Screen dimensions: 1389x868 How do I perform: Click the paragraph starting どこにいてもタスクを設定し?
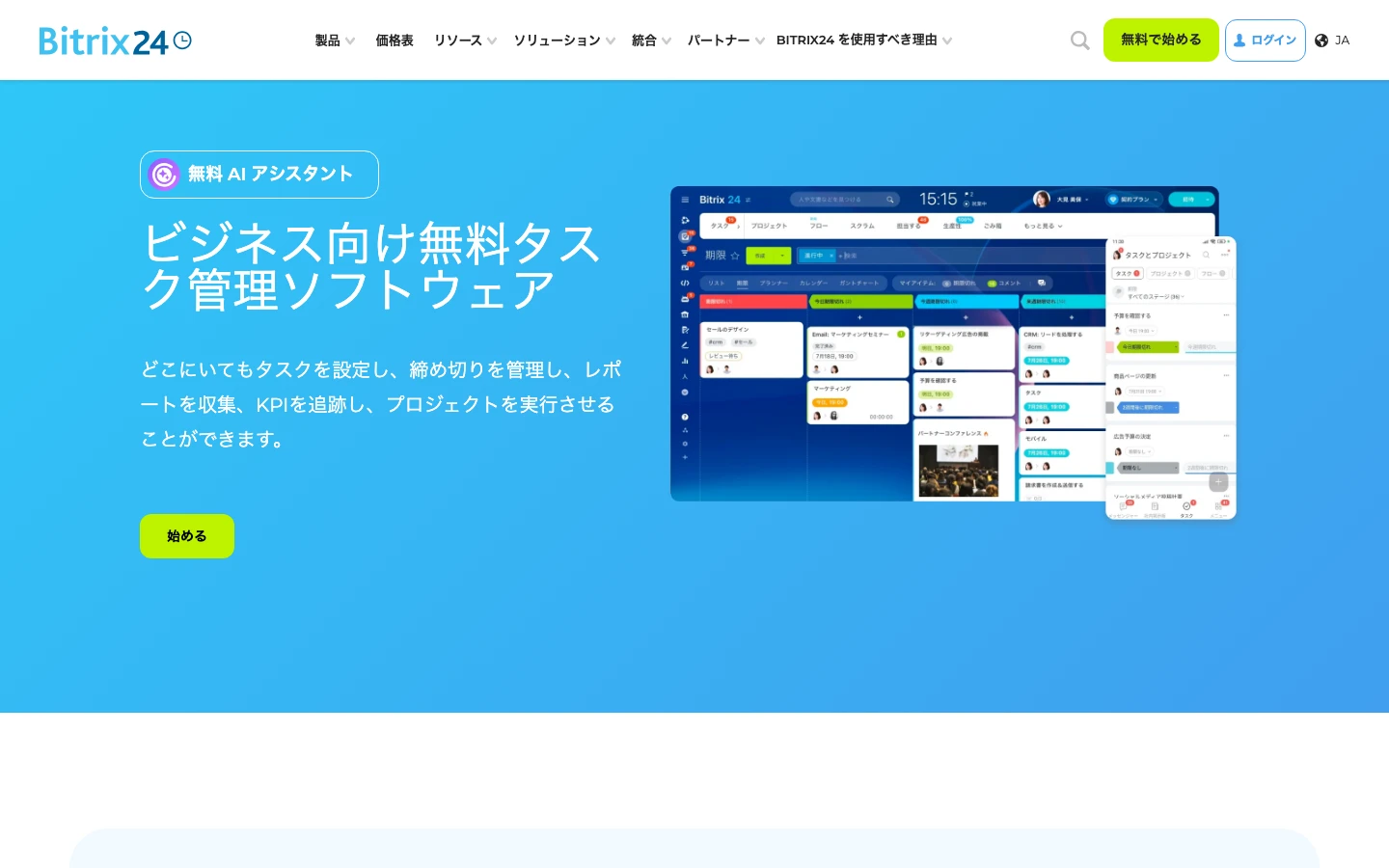tap(381, 404)
